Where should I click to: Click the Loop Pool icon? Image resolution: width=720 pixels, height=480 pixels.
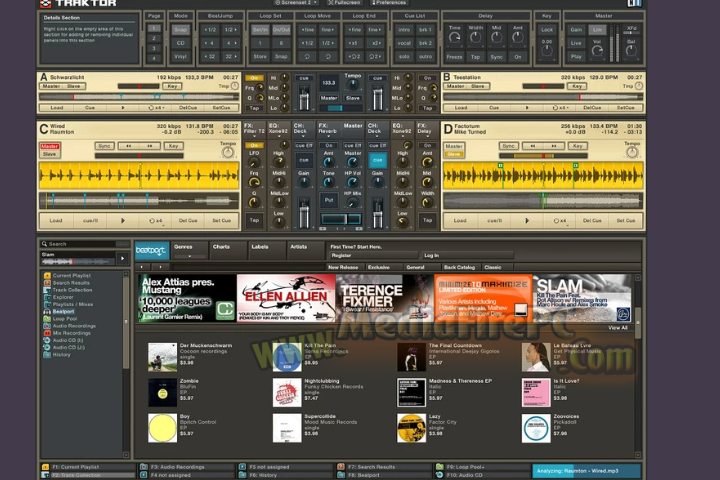coord(47,318)
